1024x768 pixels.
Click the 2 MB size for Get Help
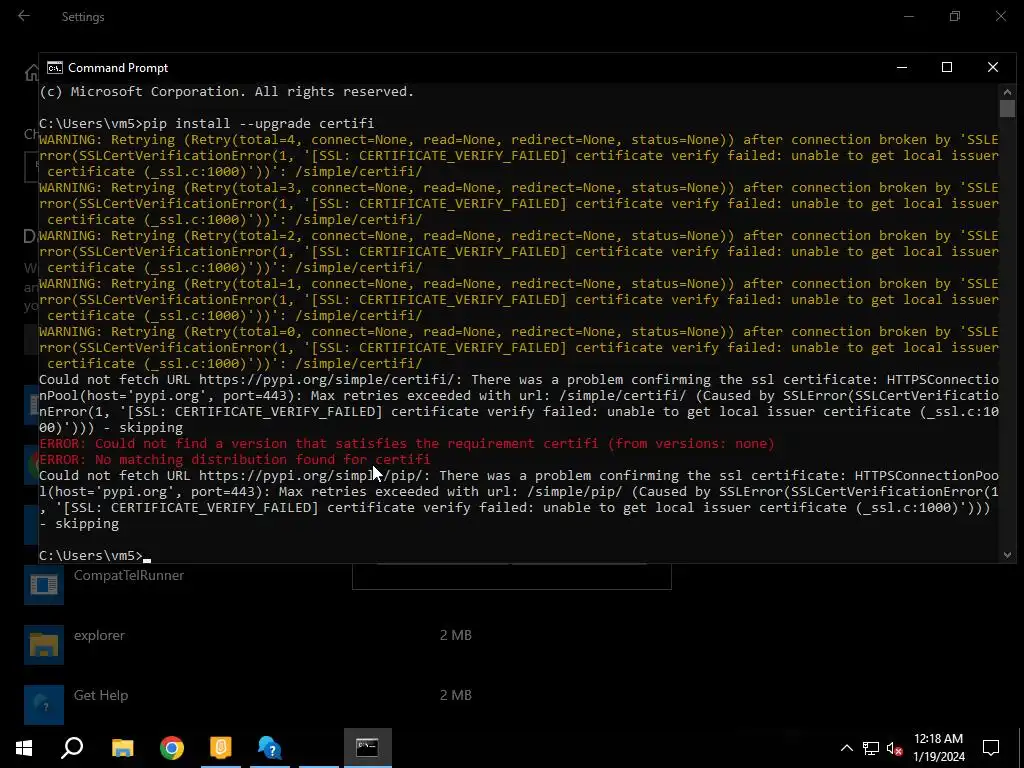click(455, 695)
